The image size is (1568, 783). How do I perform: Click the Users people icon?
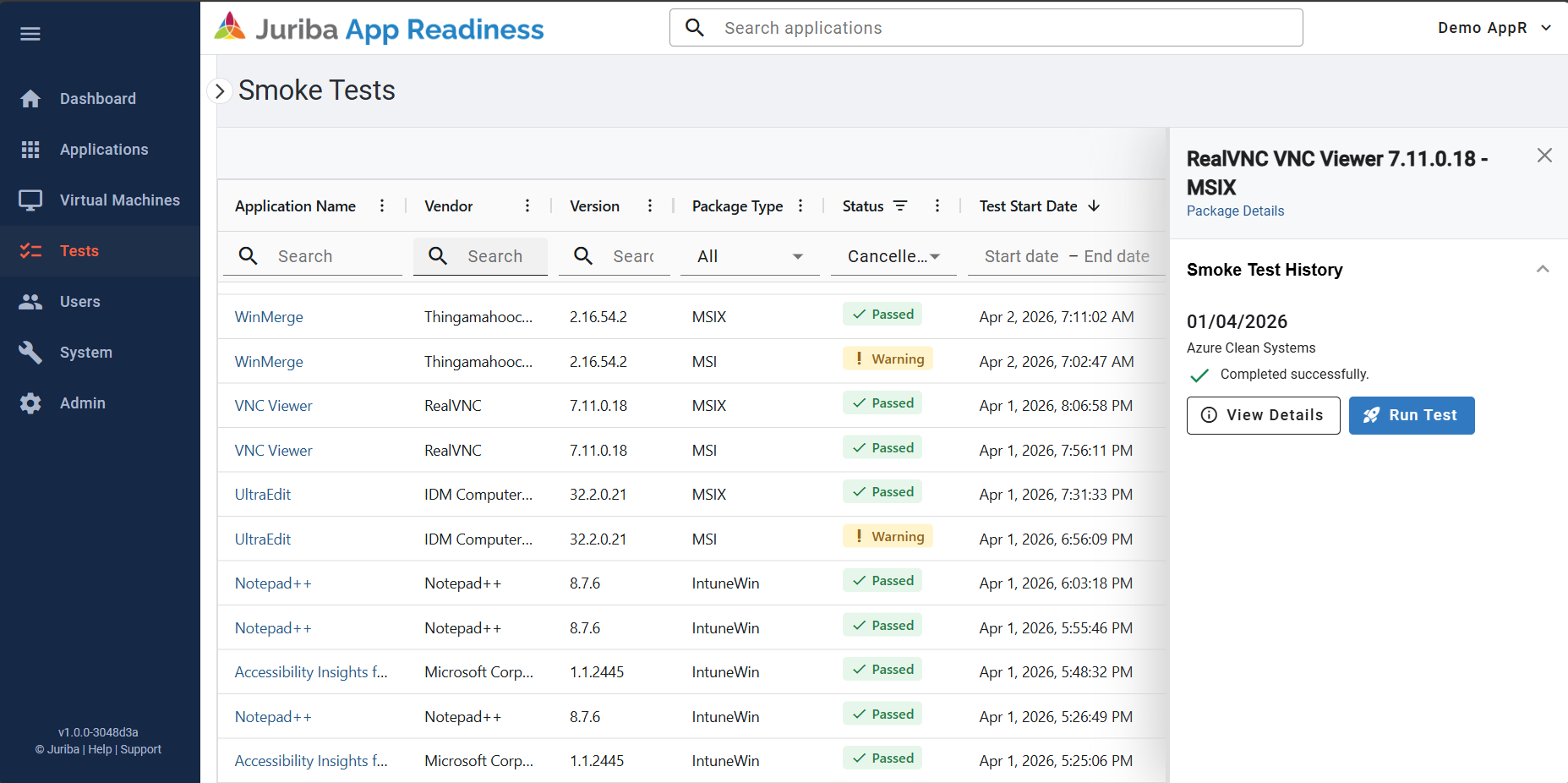[x=30, y=302]
